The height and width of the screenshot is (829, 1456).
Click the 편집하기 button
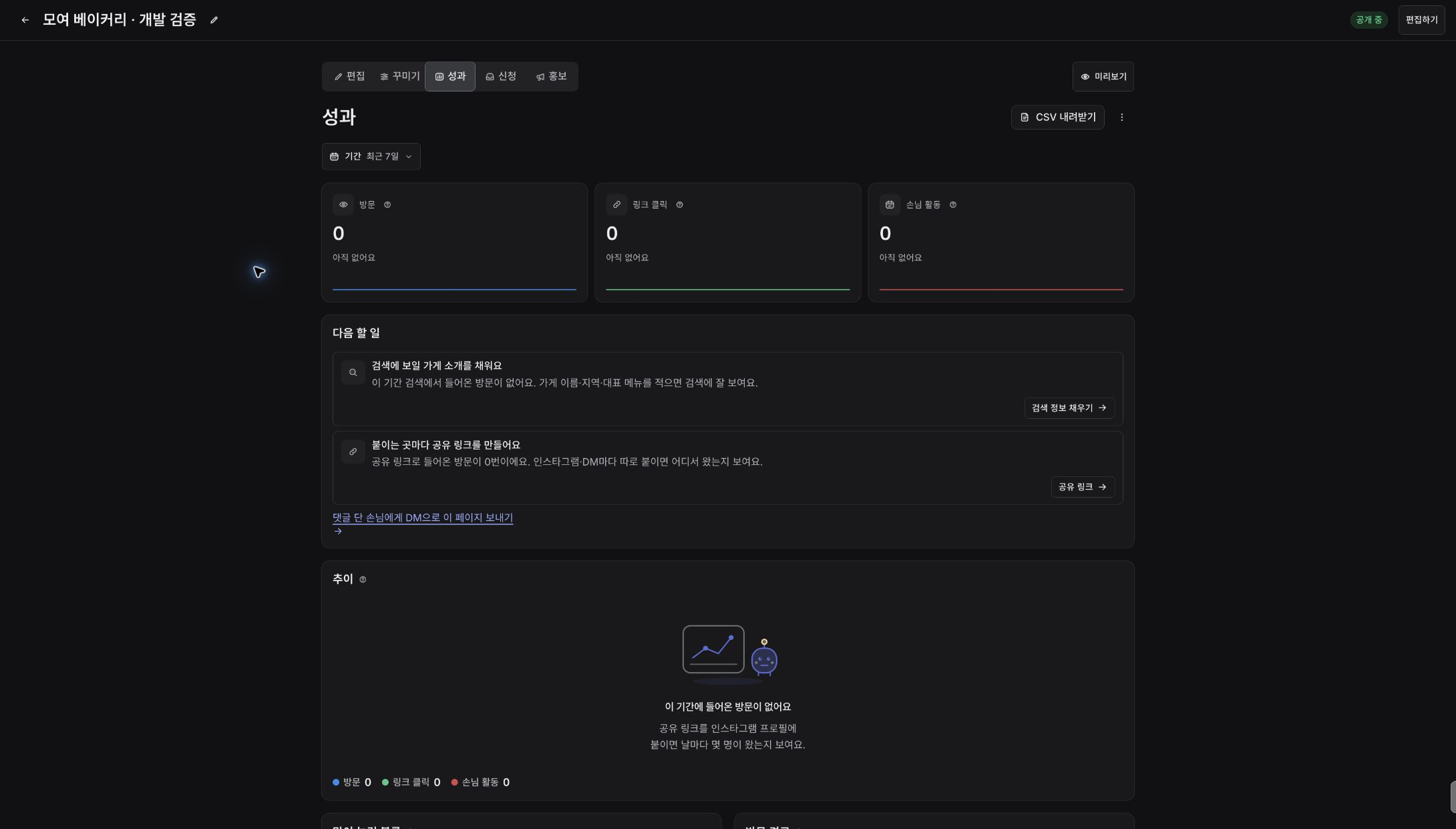click(x=1421, y=20)
